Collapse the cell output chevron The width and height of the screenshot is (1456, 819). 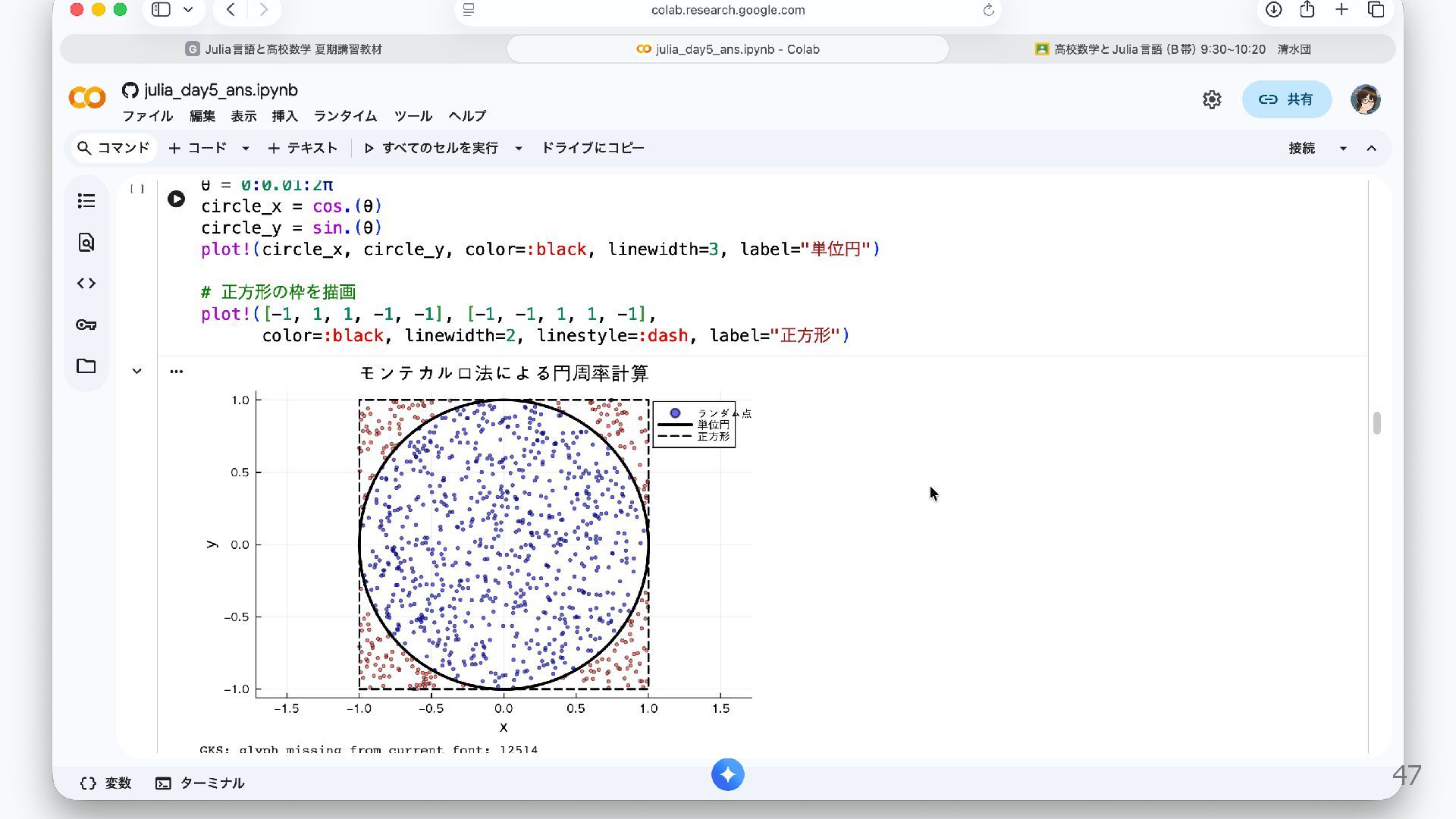tap(136, 371)
